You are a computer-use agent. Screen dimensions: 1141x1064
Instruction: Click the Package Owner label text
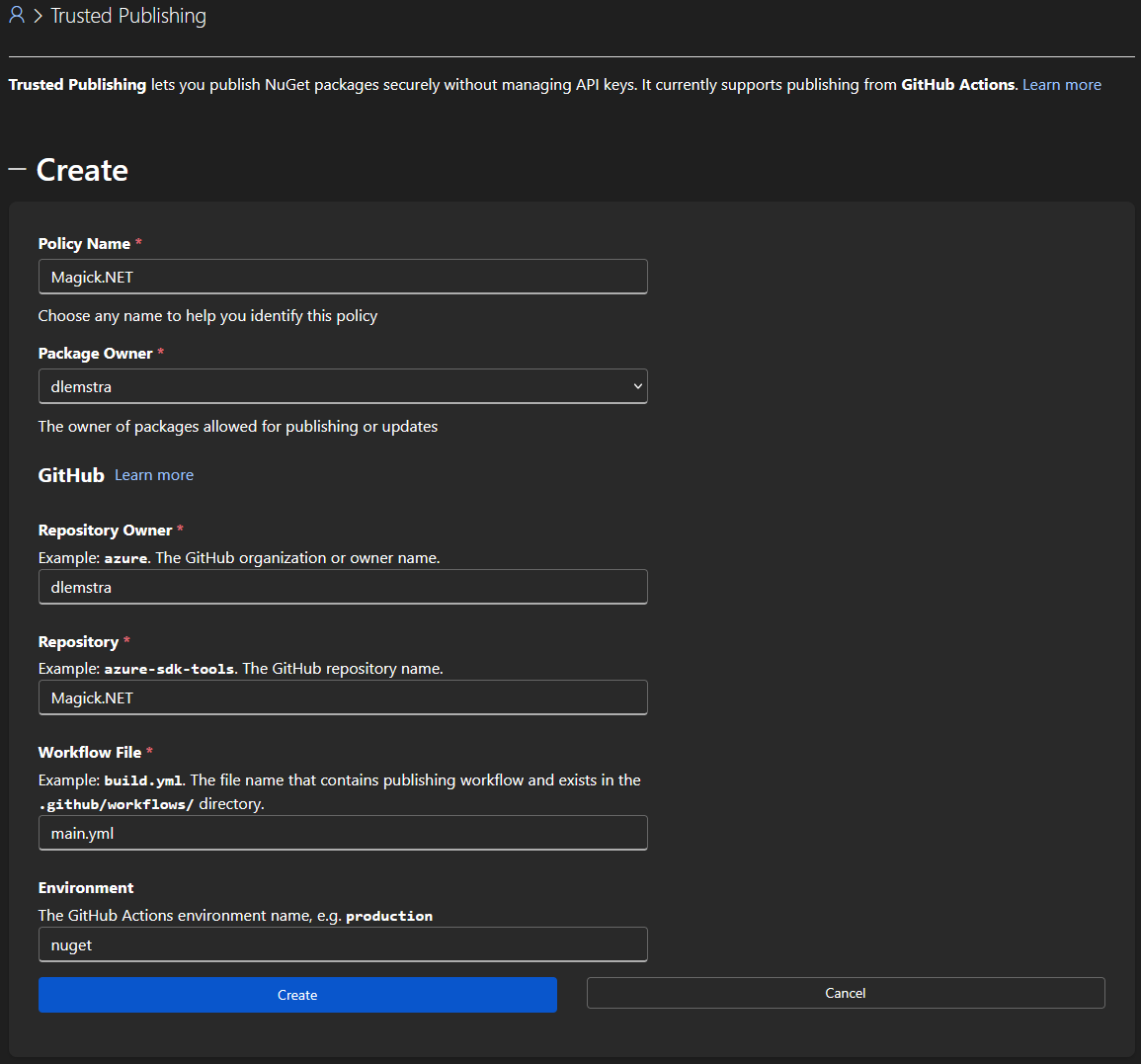[95, 353]
